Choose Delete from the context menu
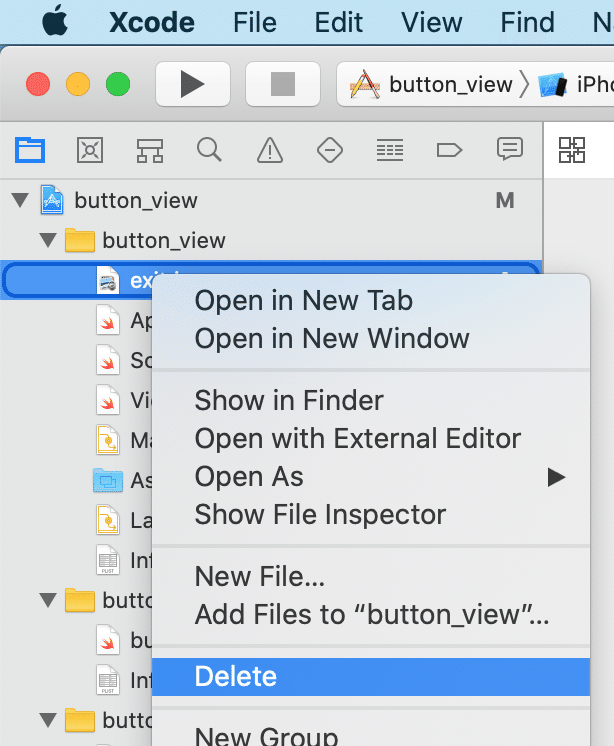This screenshot has width=614, height=746. [236, 677]
